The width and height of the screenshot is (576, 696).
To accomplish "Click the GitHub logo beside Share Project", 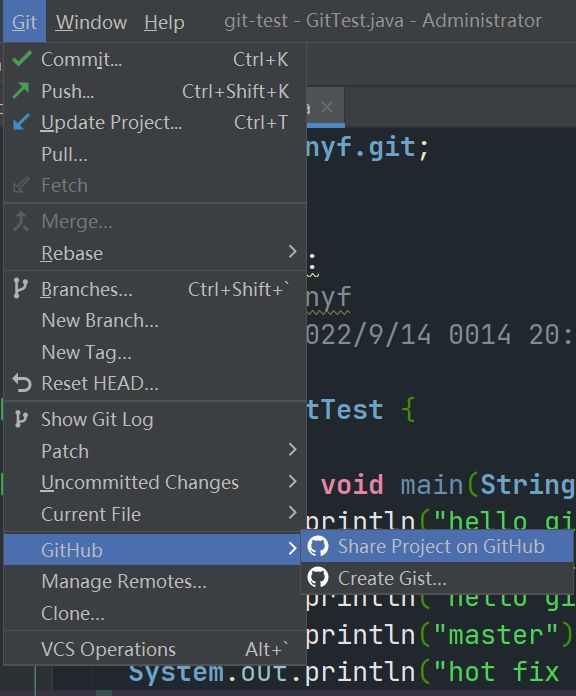I will 318,546.
